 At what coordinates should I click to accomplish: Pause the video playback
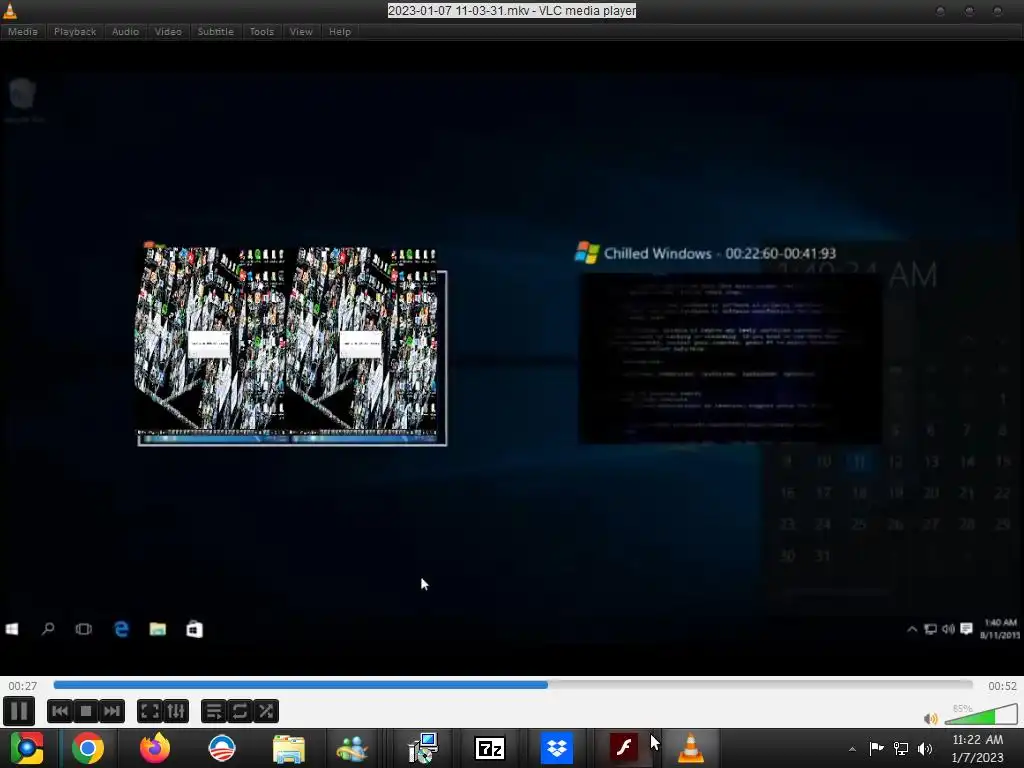19,711
